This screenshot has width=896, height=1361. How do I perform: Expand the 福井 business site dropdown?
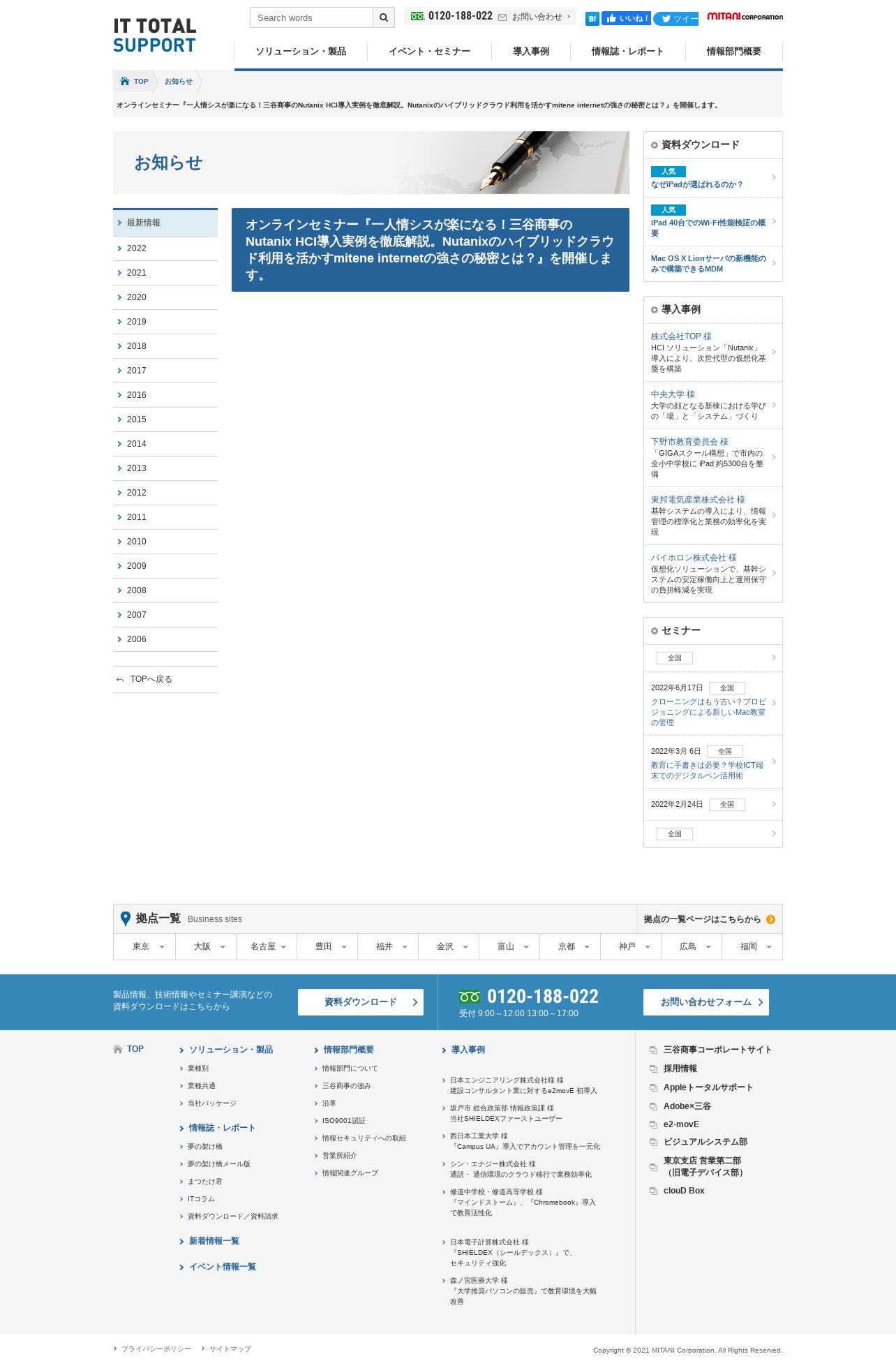pyautogui.click(x=388, y=947)
